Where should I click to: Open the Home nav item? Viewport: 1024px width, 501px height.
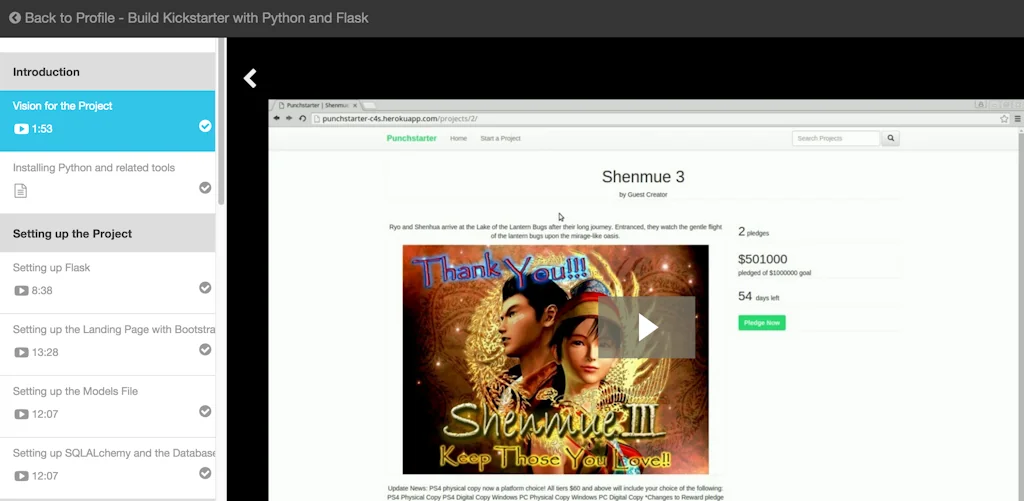458,138
